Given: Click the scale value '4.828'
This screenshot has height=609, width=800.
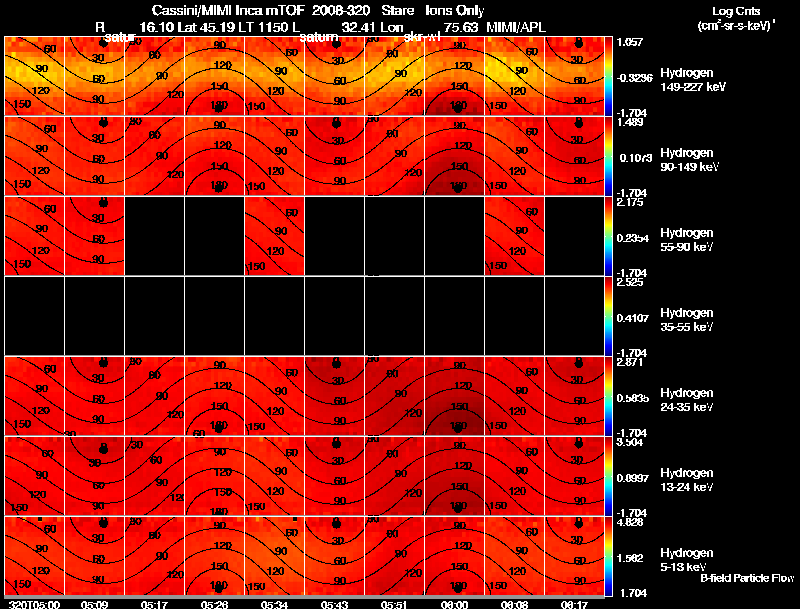Looking at the screenshot, I should coord(630,522).
